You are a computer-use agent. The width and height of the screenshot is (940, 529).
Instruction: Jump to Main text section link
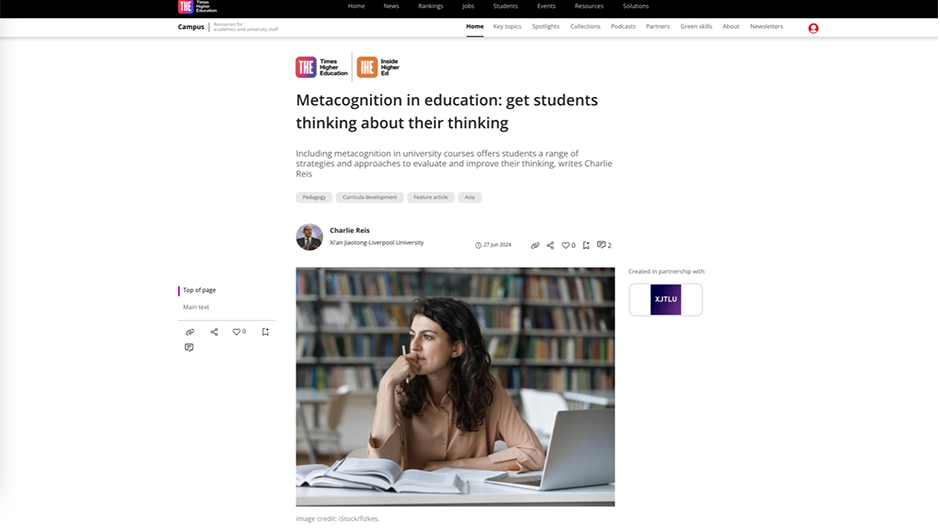coord(196,307)
